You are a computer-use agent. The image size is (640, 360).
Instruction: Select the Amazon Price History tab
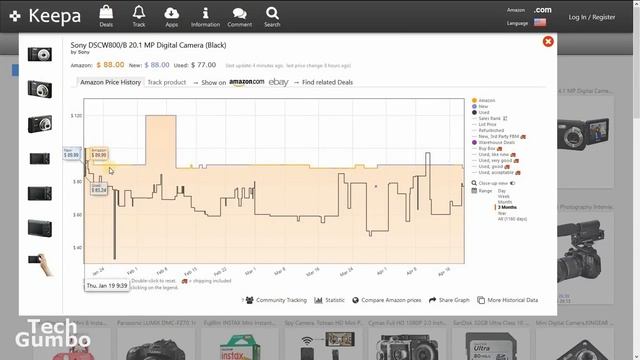pos(110,82)
